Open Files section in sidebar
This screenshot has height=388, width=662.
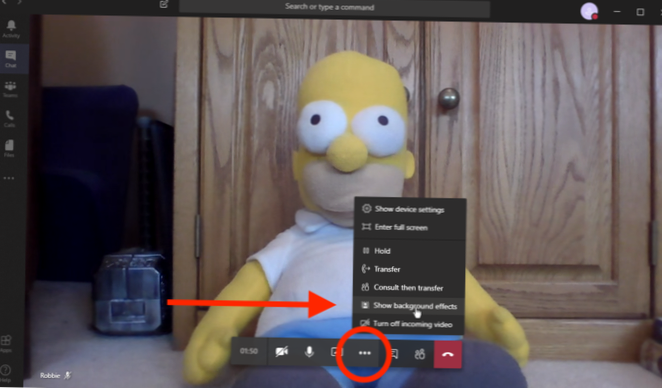[9, 149]
